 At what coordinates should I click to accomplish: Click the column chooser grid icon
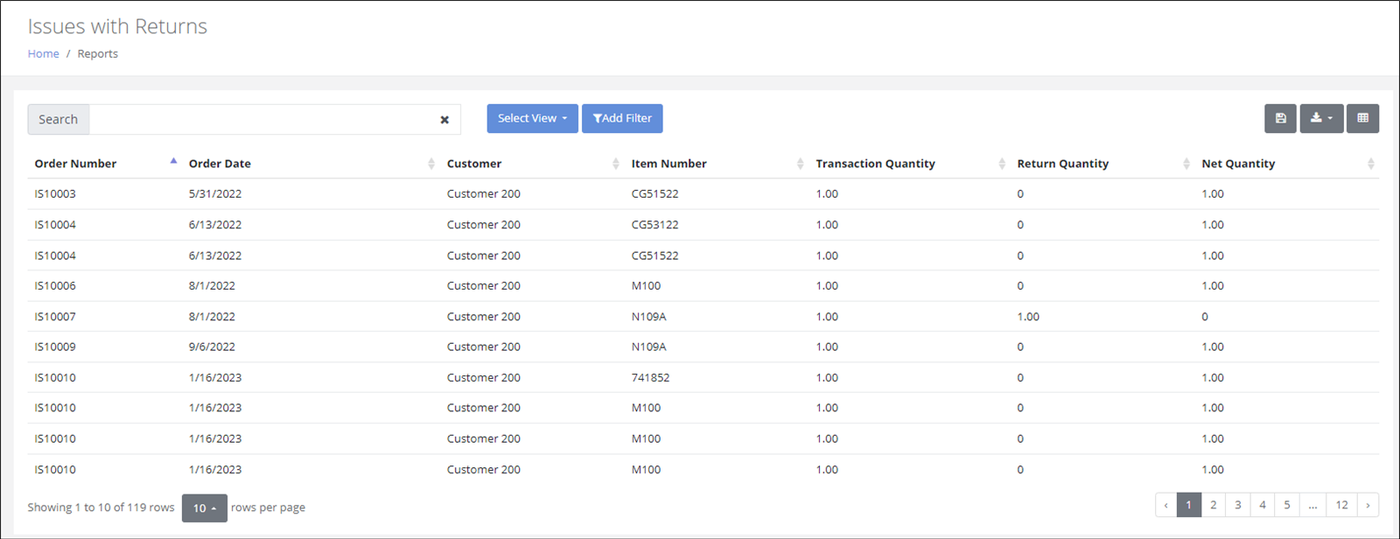1362,118
